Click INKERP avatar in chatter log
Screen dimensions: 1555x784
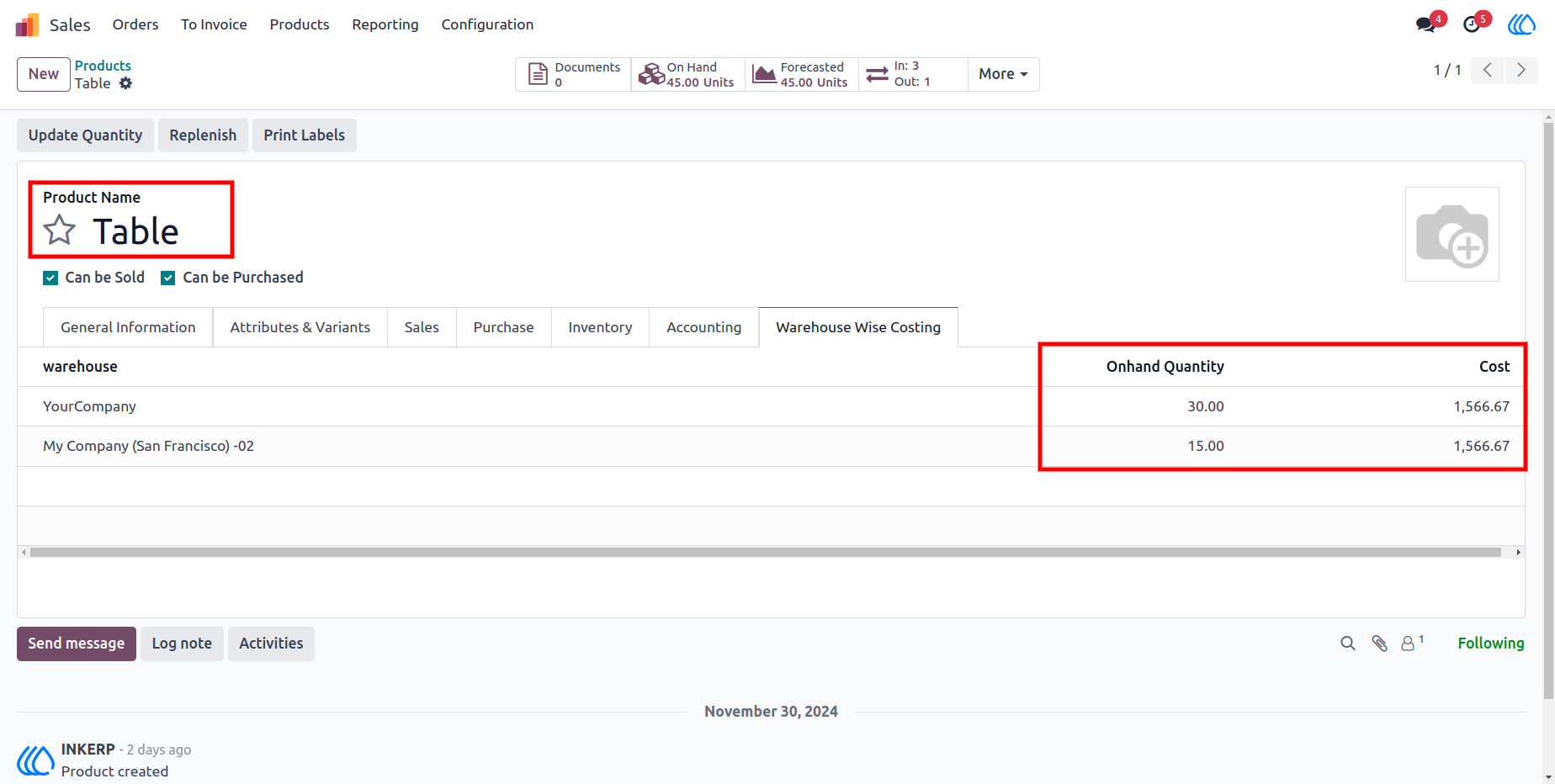pos(36,760)
